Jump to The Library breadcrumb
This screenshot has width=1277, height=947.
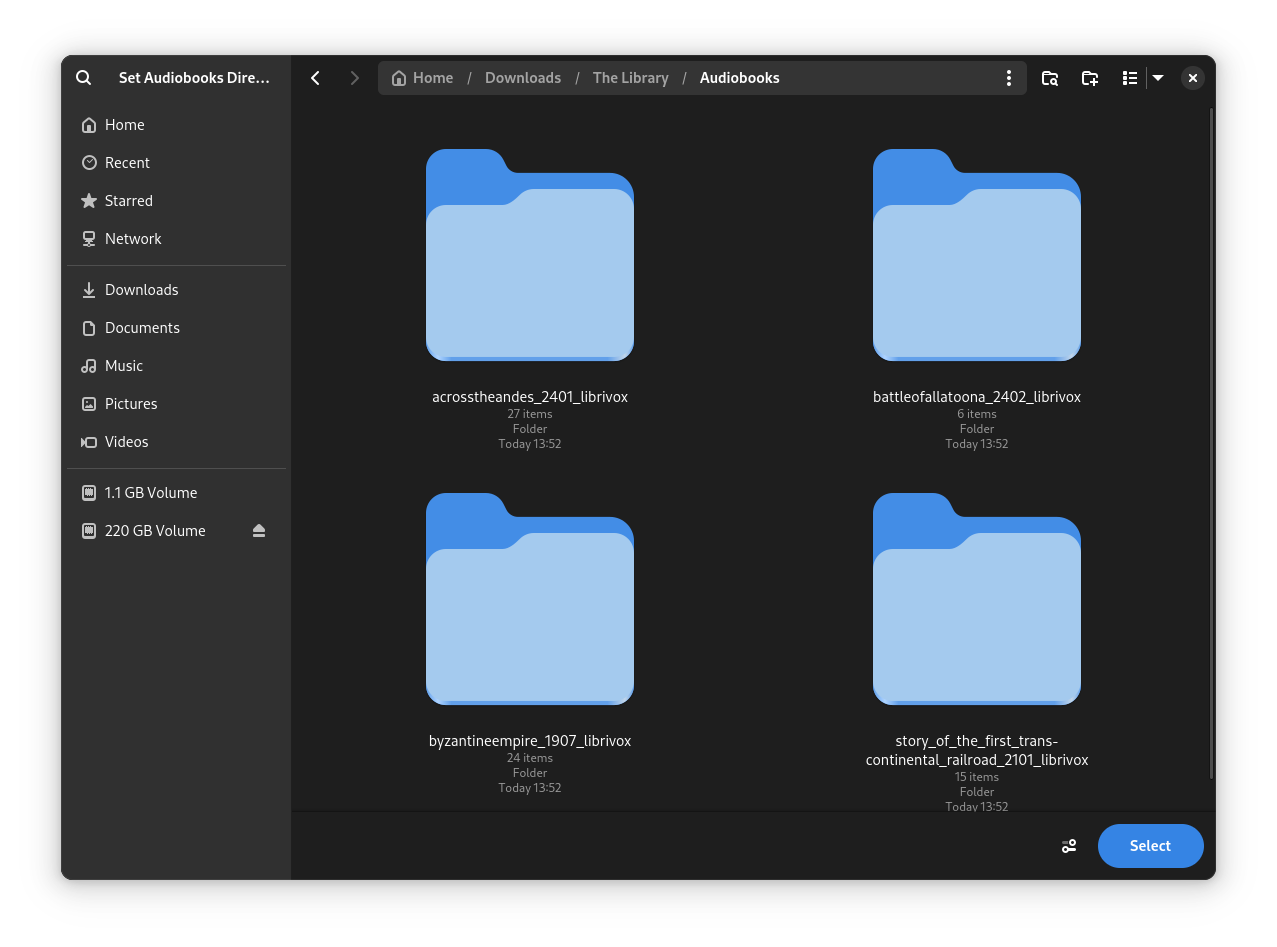(630, 78)
